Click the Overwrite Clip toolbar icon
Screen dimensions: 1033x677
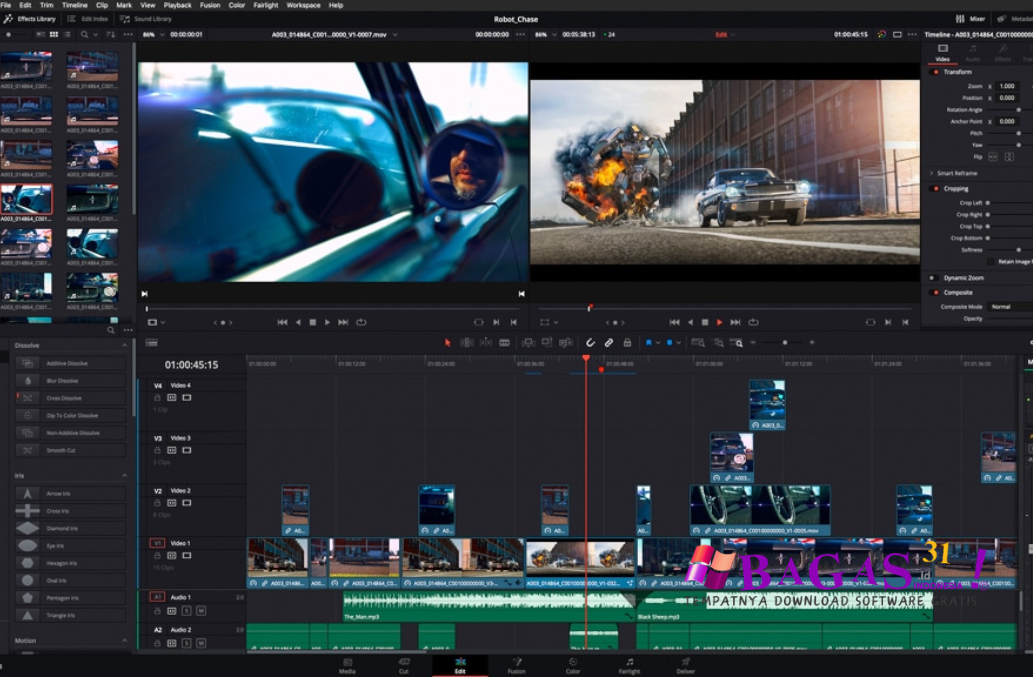coord(547,342)
